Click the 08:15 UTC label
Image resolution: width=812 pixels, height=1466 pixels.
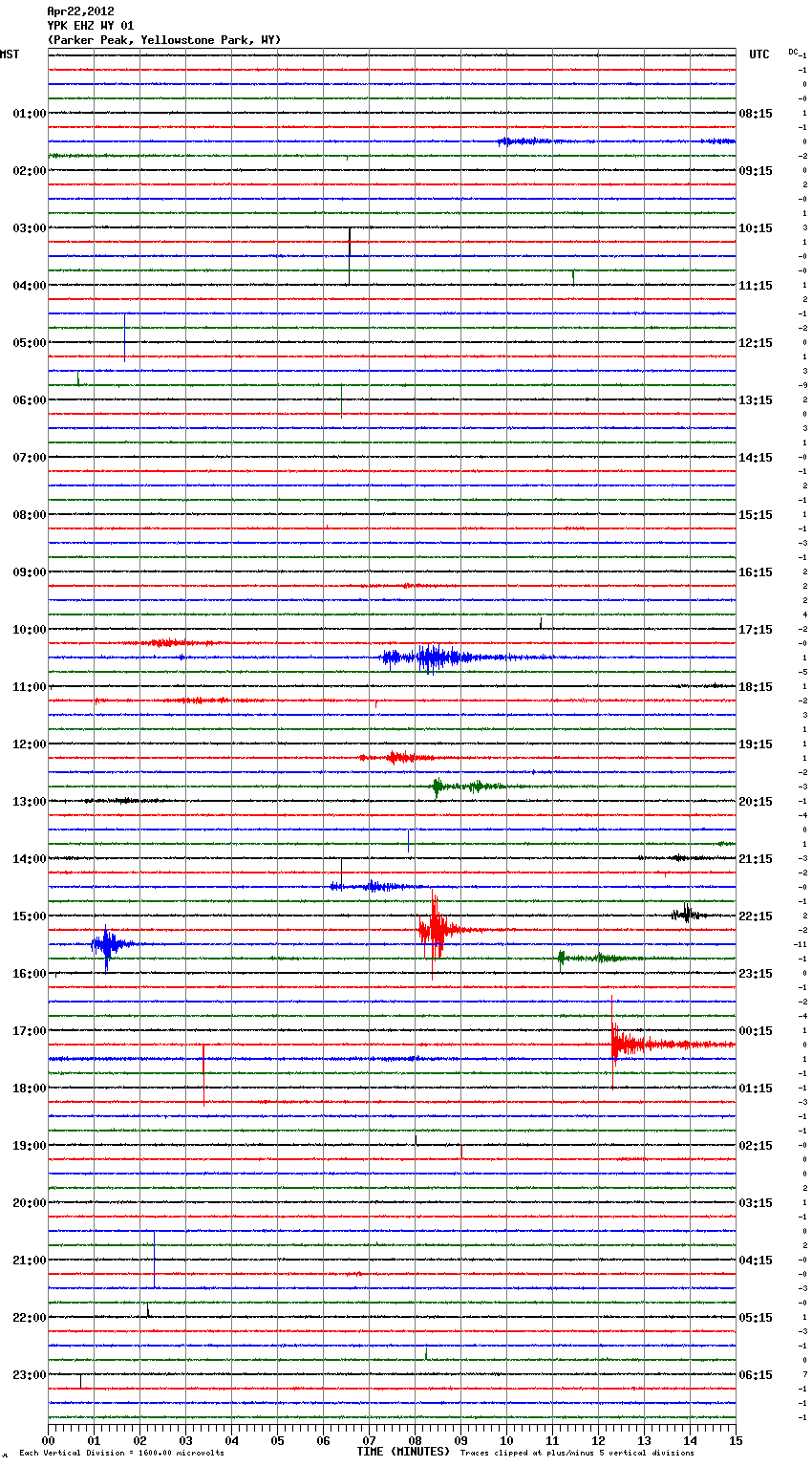pos(756,114)
